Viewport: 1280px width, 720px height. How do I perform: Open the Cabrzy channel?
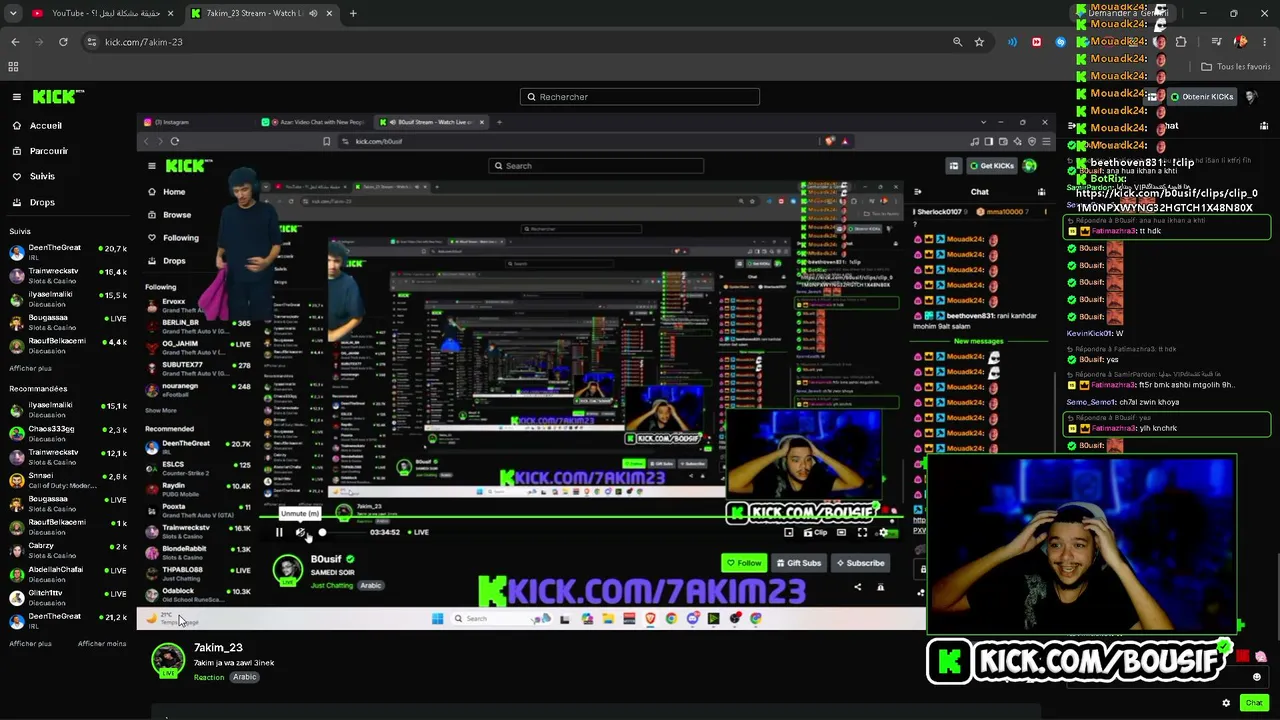pyautogui.click(x=66, y=550)
